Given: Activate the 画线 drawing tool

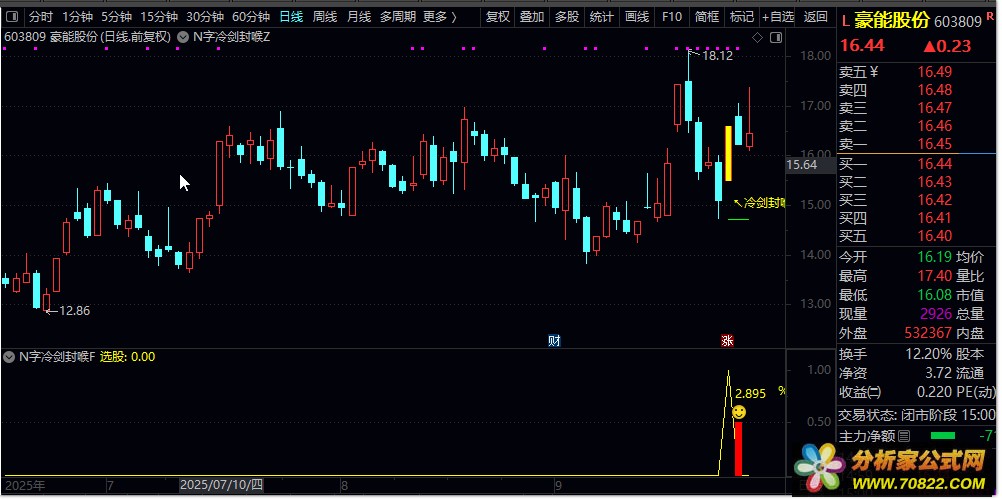Looking at the screenshot, I should pyautogui.click(x=636, y=17).
